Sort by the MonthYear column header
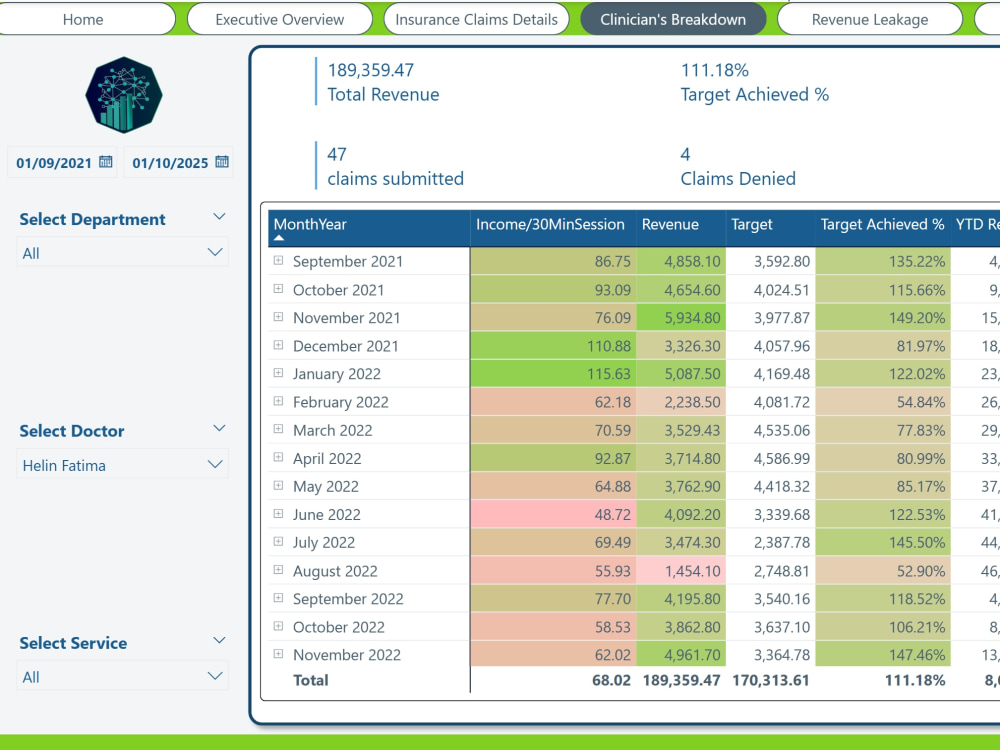 (369, 227)
